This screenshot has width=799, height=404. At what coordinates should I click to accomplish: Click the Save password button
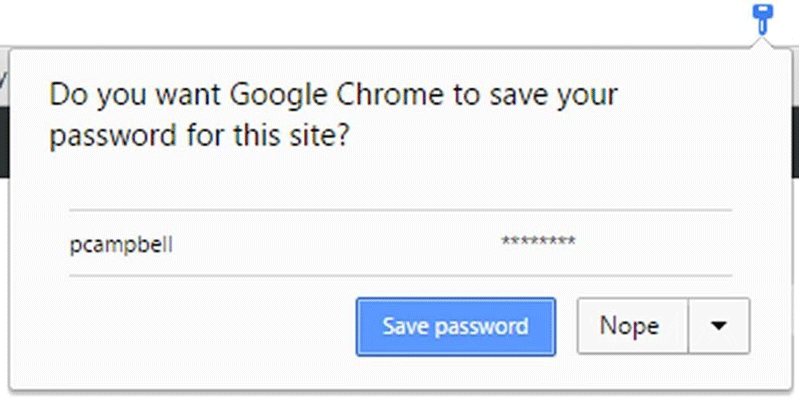point(455,326)
